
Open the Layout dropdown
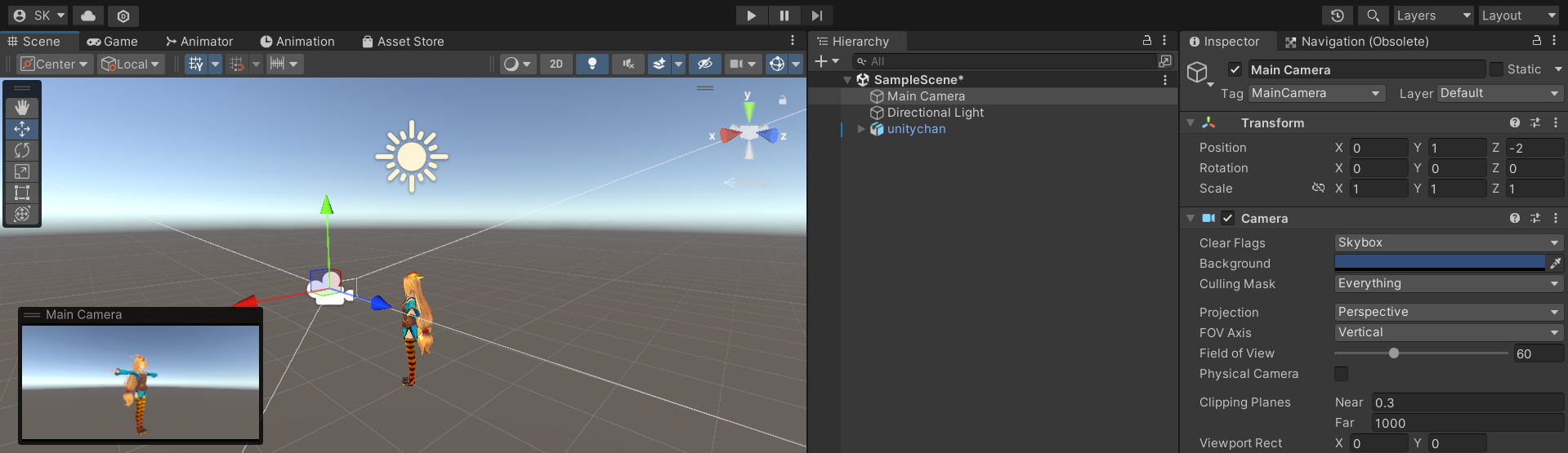click(1519, 16)
